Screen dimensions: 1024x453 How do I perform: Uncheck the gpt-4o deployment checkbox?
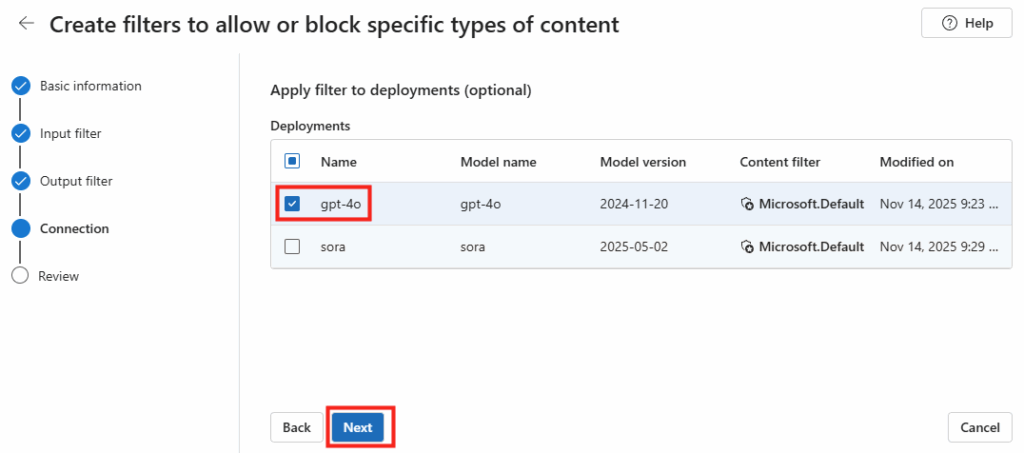(x=292, y=204)
